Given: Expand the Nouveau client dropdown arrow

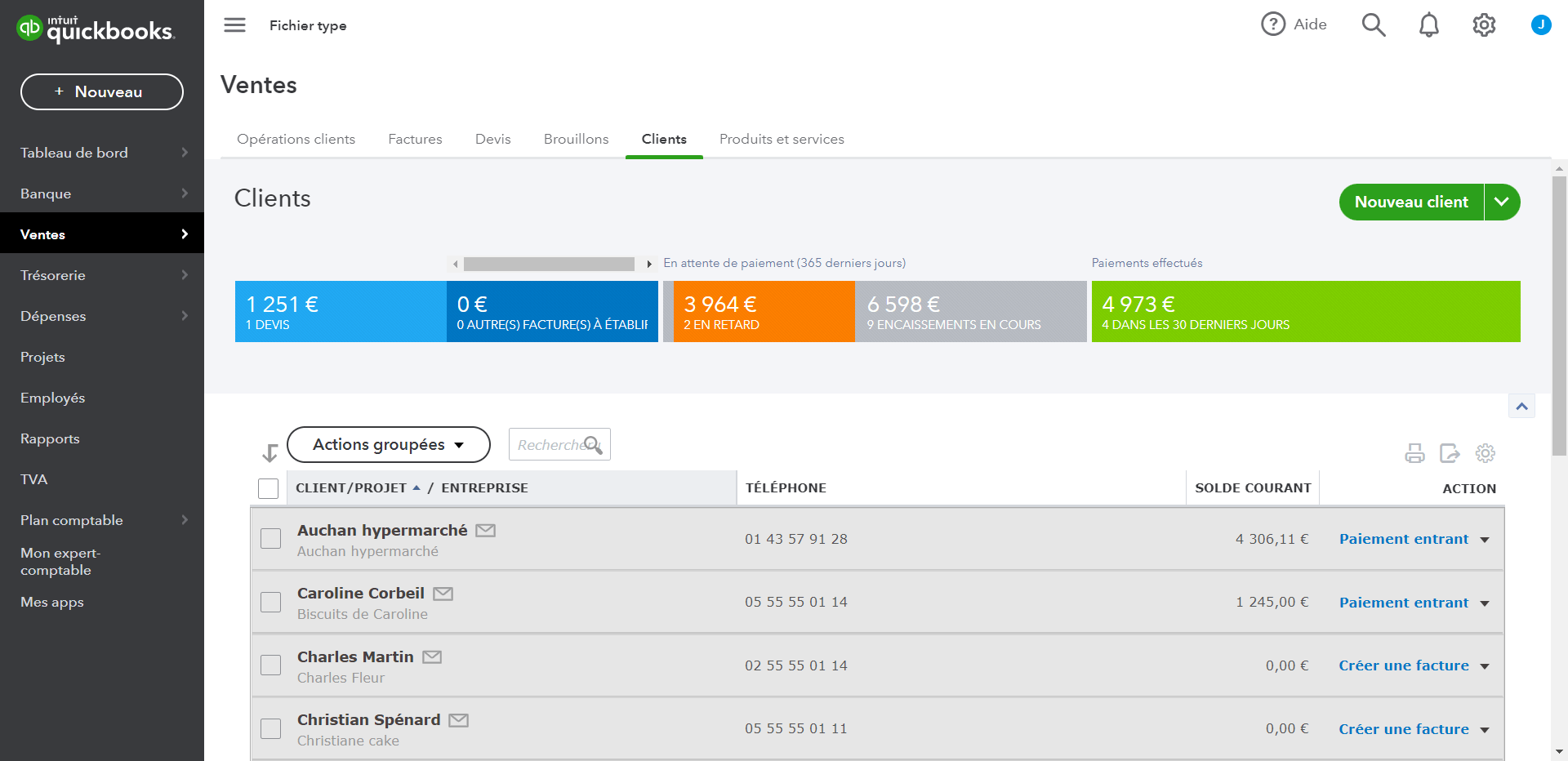Looking at the screenshot, I should click(1501, 202).
